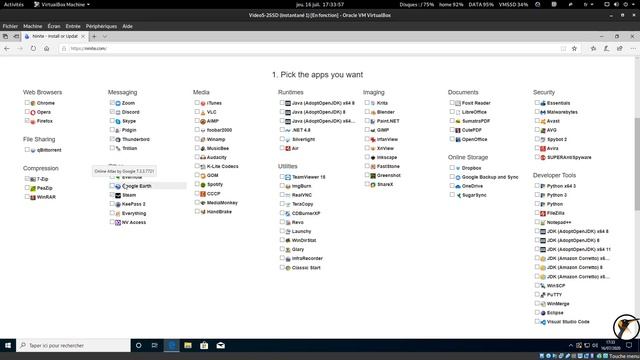The width and height of the screenshot is (640, 360).
Task: Tick the 7-Zip checkbox
Action: tap(27, 179)
